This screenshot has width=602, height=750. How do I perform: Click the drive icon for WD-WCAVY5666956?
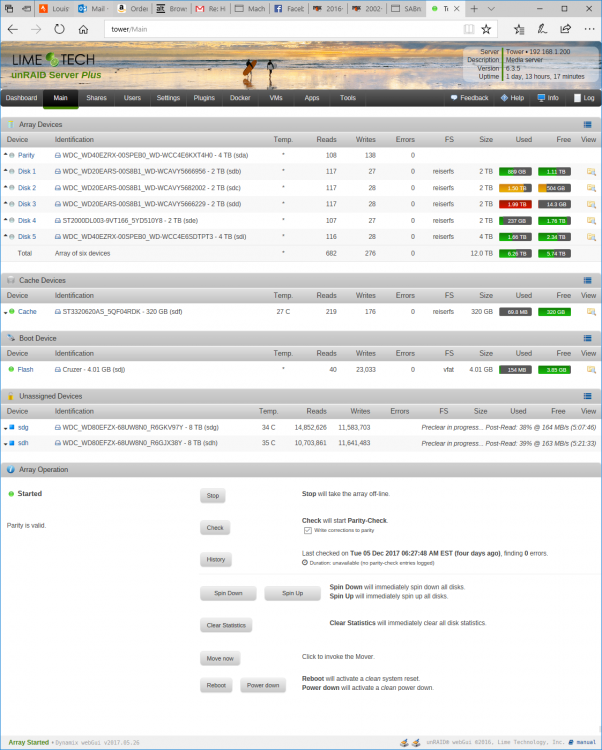pos(58,172)
